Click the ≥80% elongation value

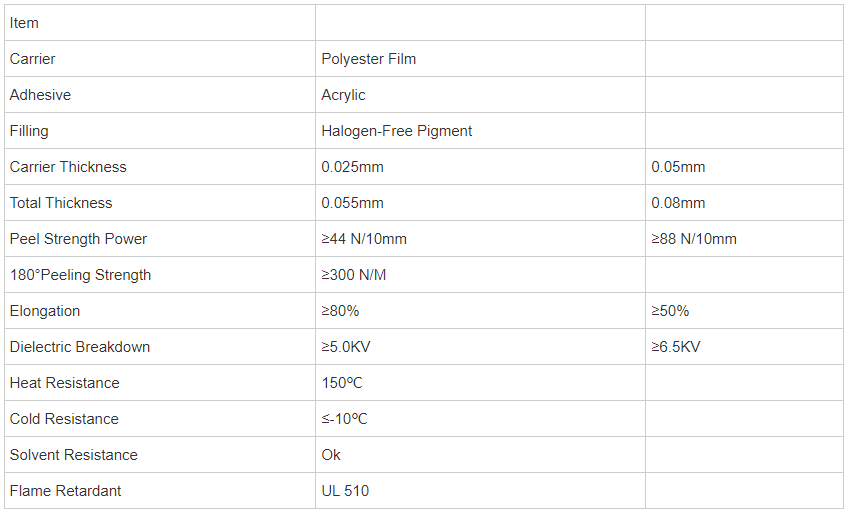pos(340,310)
